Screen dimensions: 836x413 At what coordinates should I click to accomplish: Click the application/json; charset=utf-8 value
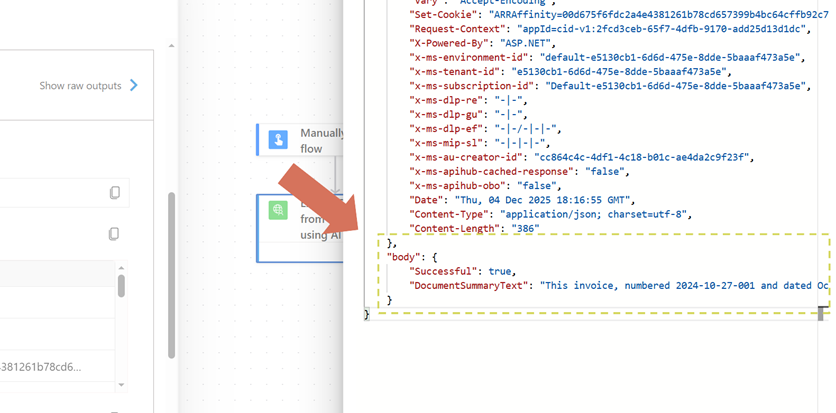(596, 214)
